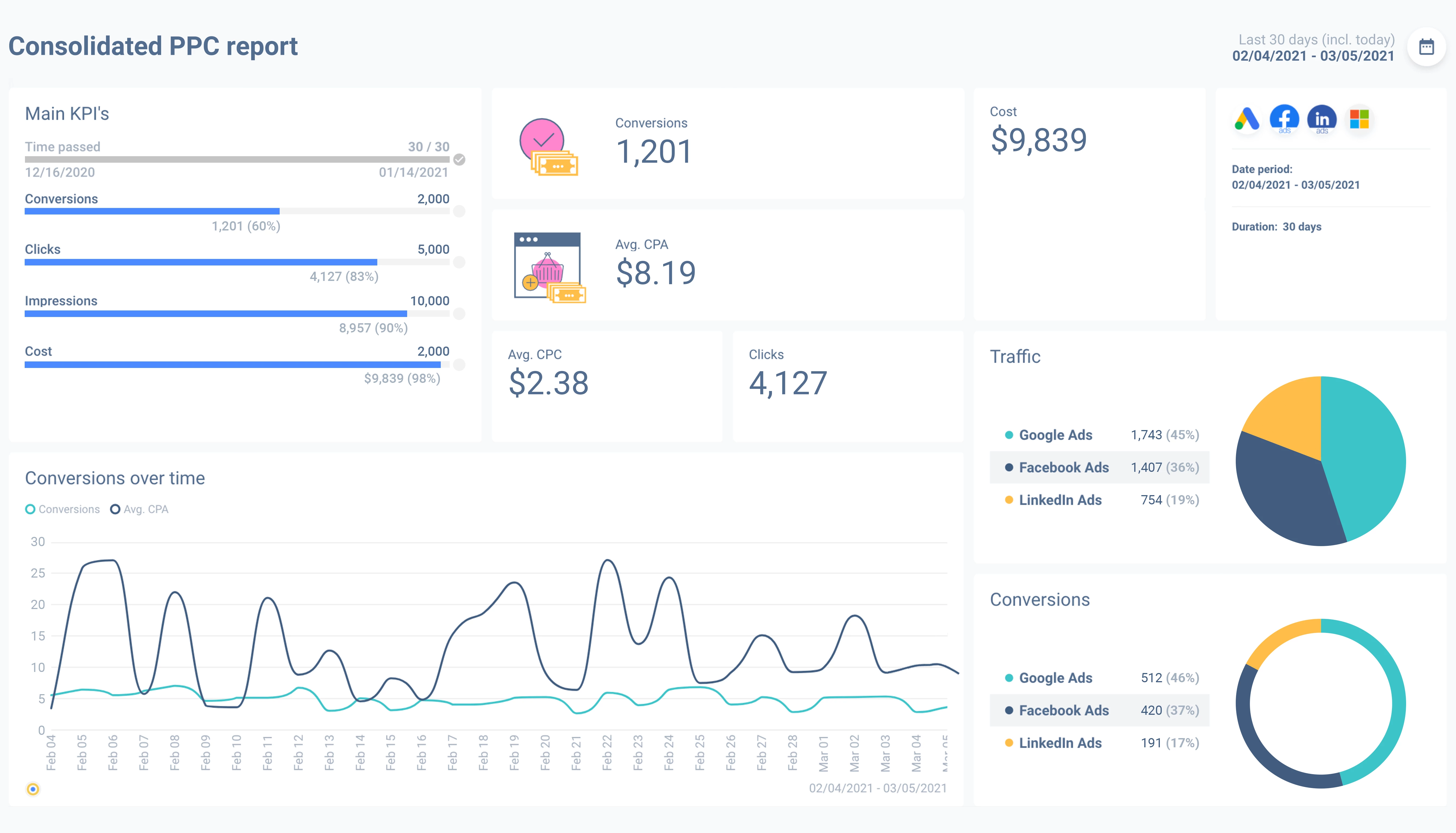The height and width of the screenshot is (833, 1456).
Task: Click the Avg. CPA shopping basket icon
Action: pos(549,268)
